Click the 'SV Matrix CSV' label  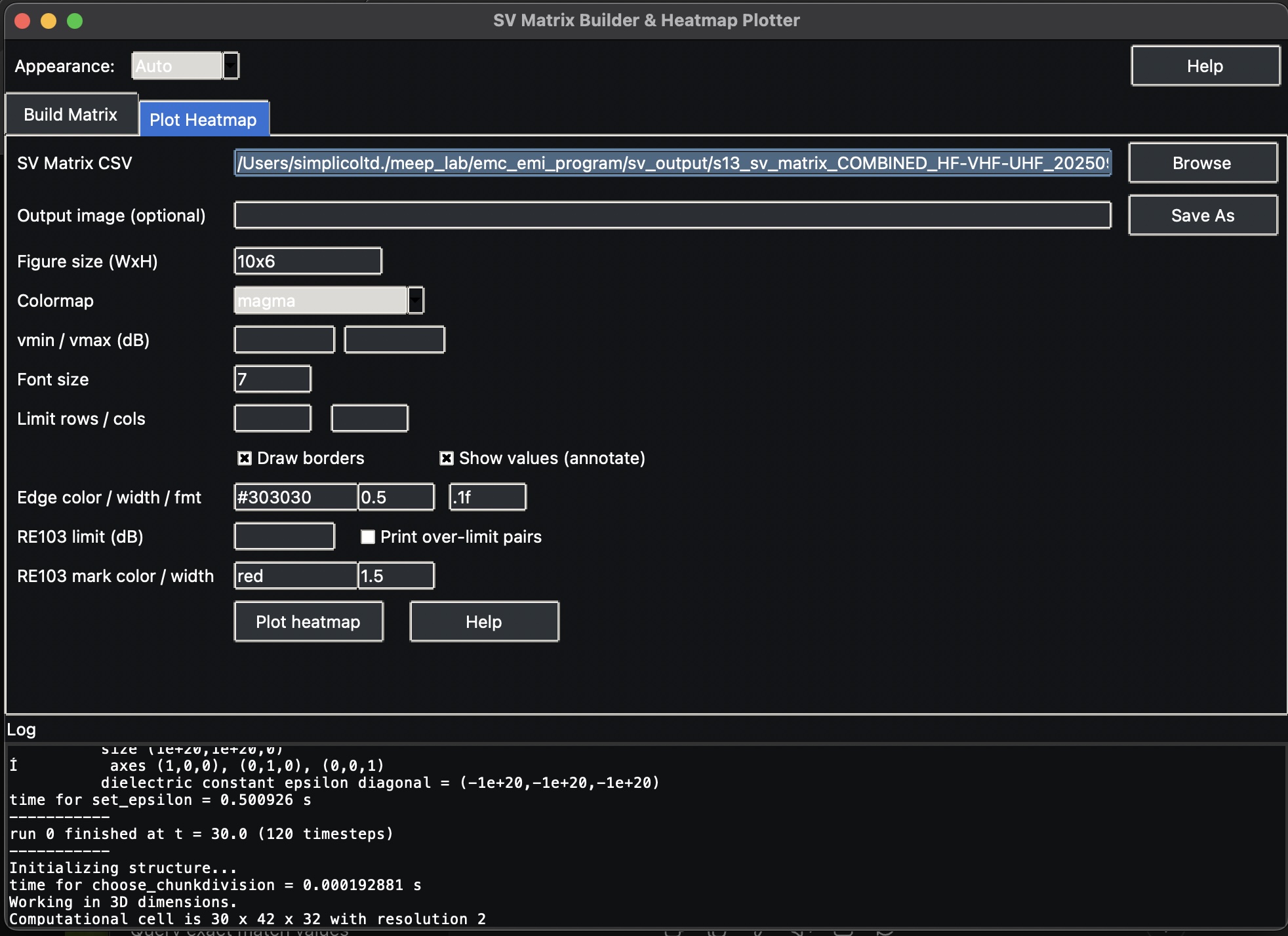coord(74,163)
